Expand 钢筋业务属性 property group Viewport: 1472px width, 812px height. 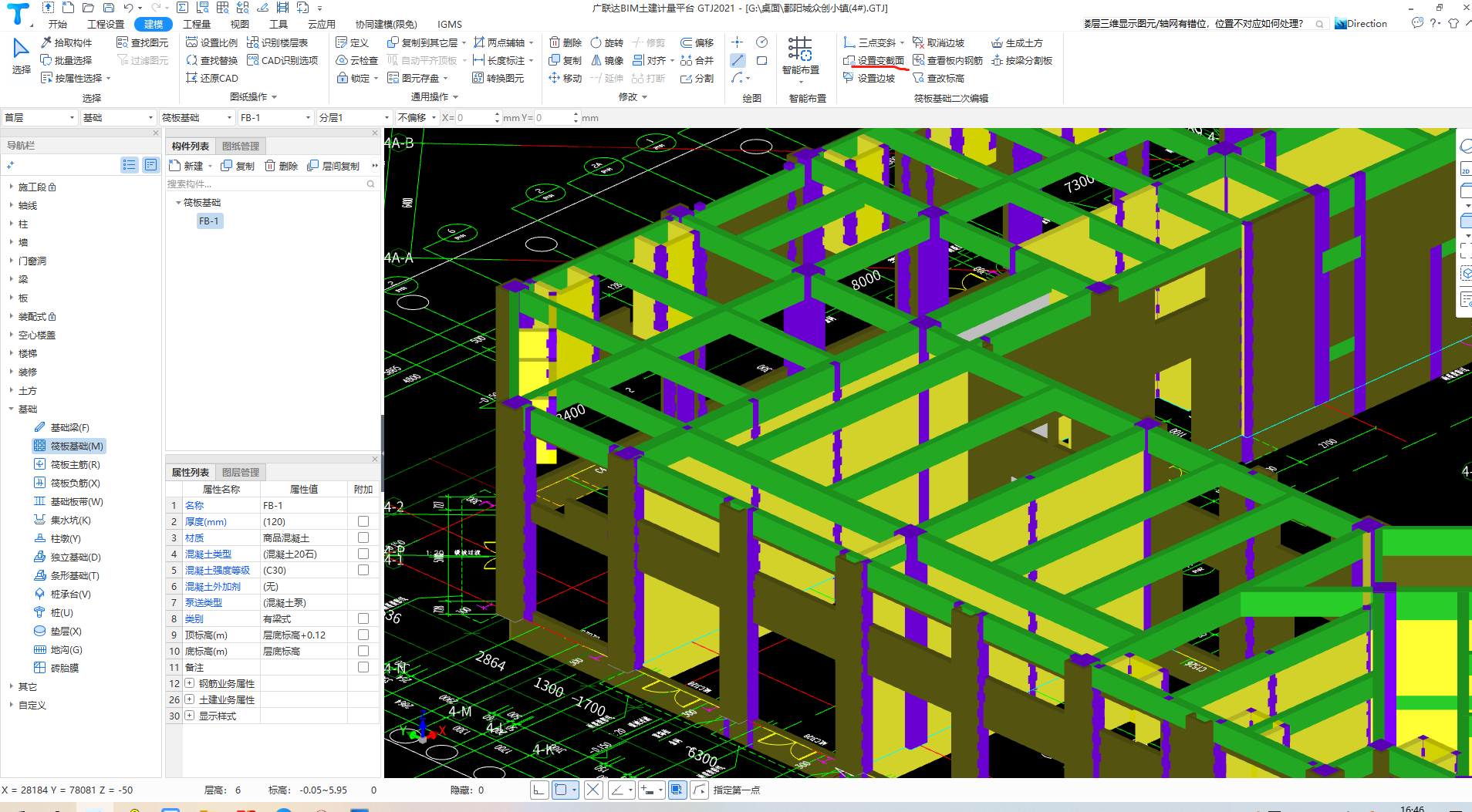(x=189, y=683)
